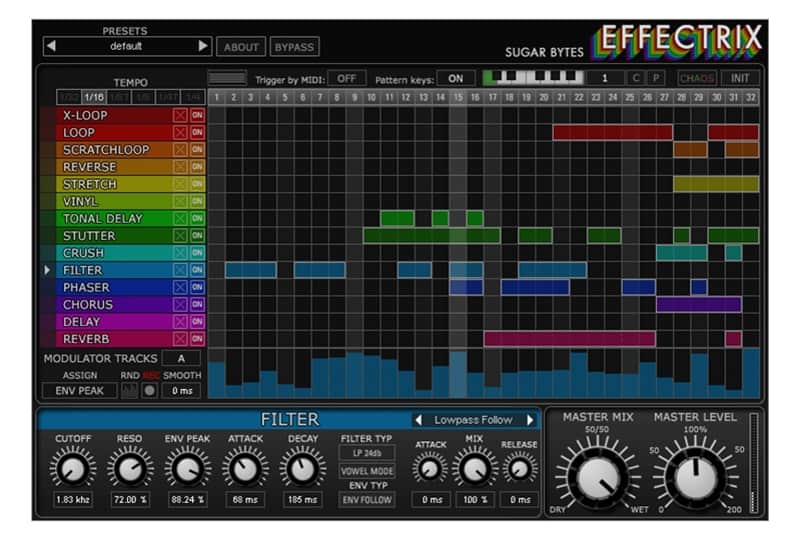Click the P paste pattern button

(x=656, y=78)
